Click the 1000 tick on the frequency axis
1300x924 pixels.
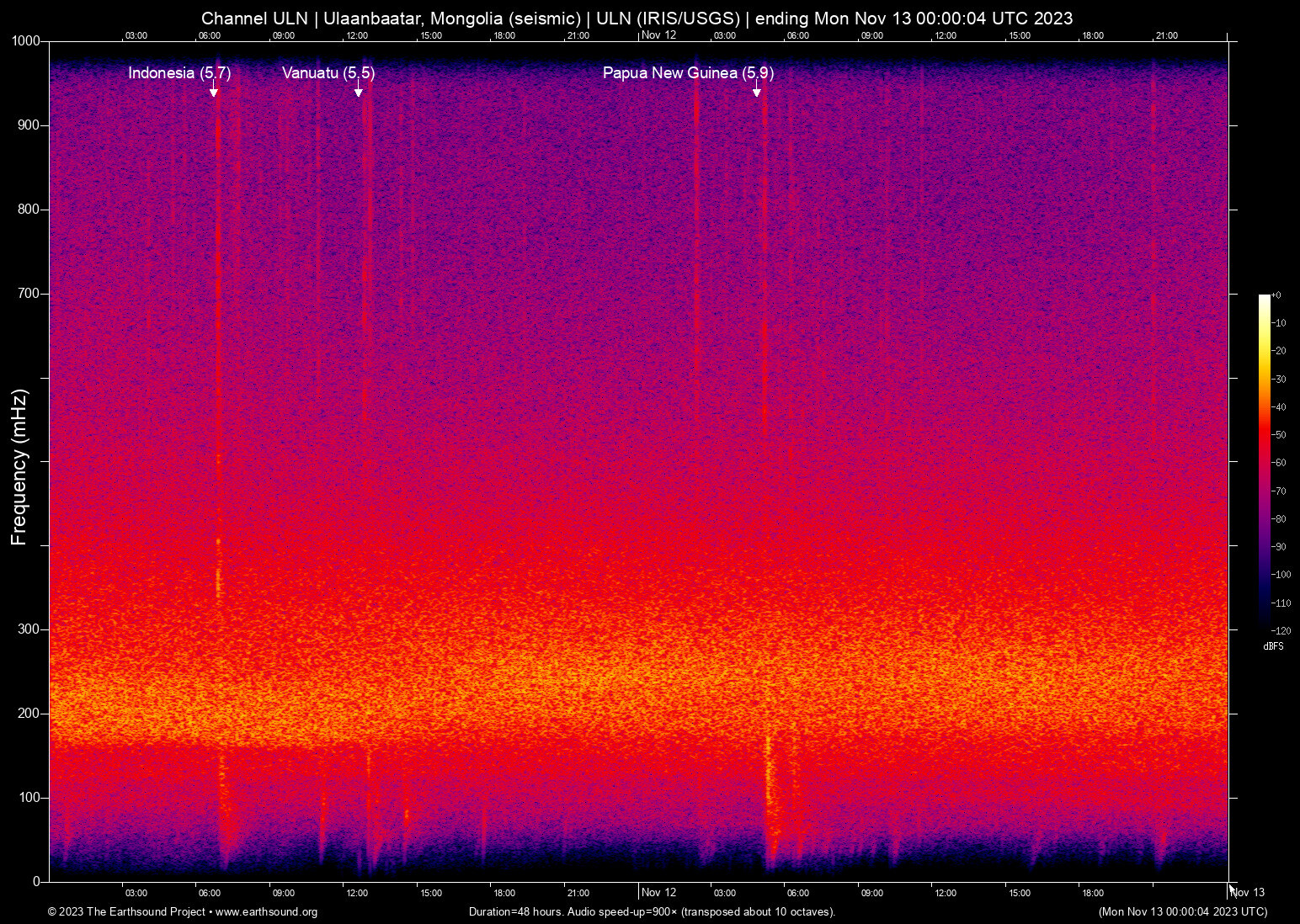pos(26,41)
